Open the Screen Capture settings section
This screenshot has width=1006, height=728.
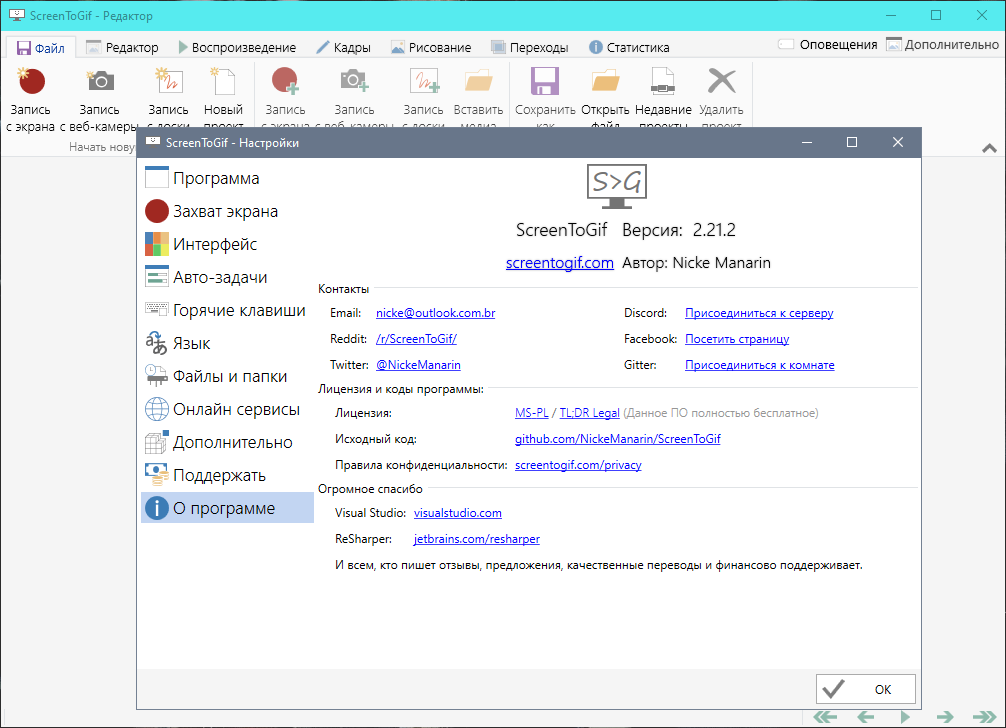tap(225, 211)
